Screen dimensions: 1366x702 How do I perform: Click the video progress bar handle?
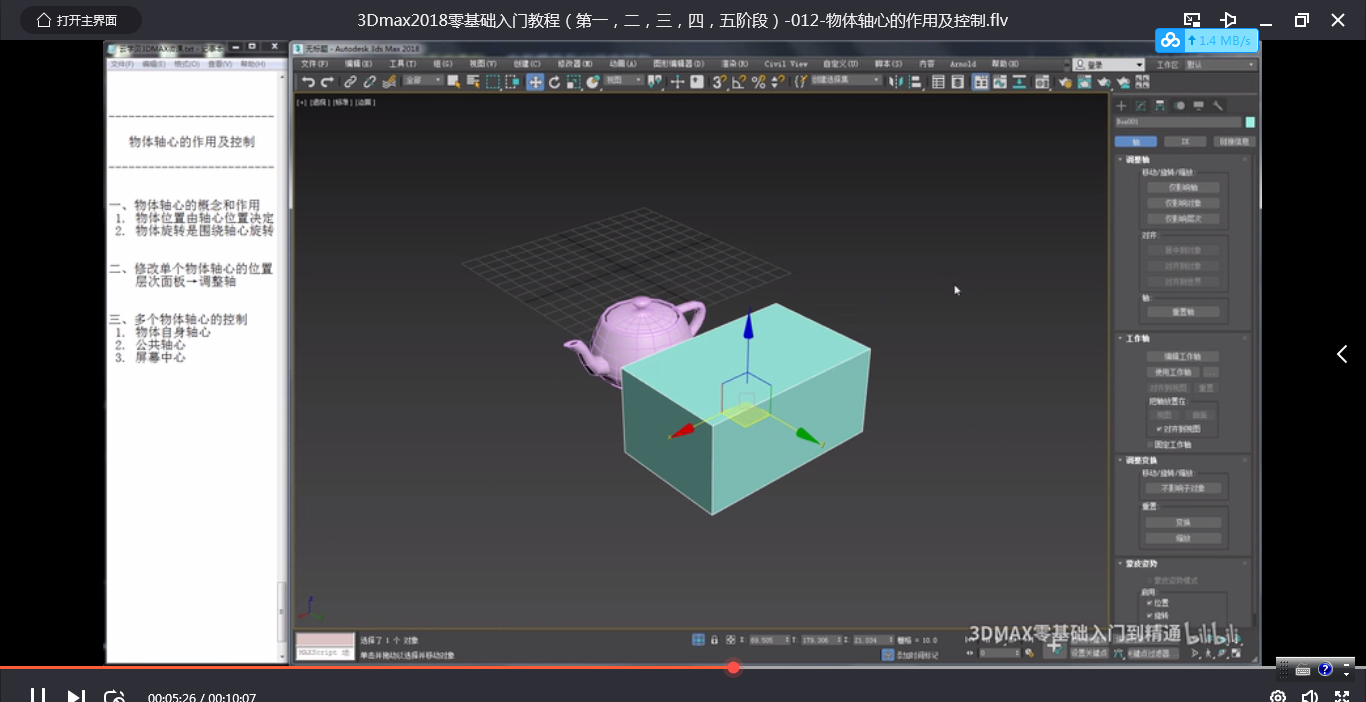coord(733,667)
